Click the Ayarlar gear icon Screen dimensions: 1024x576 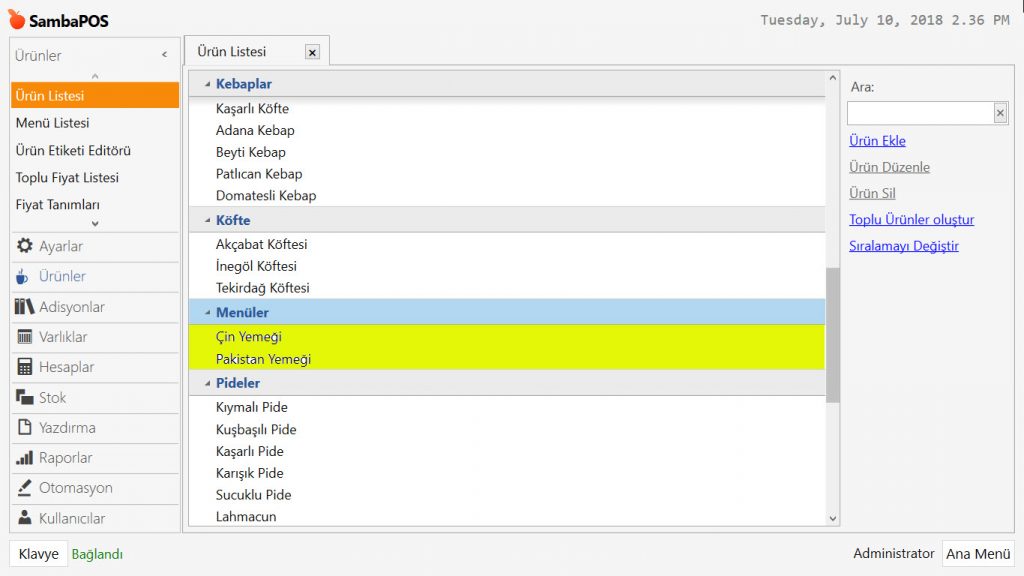(25, 246)
